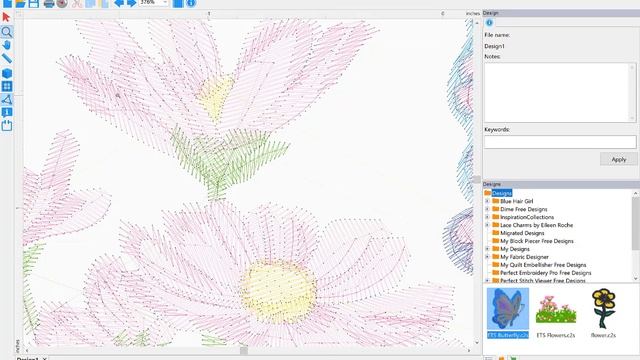Click the blue 3D cube tool
The width and height of the screenshot is (640, 360).
7,73
